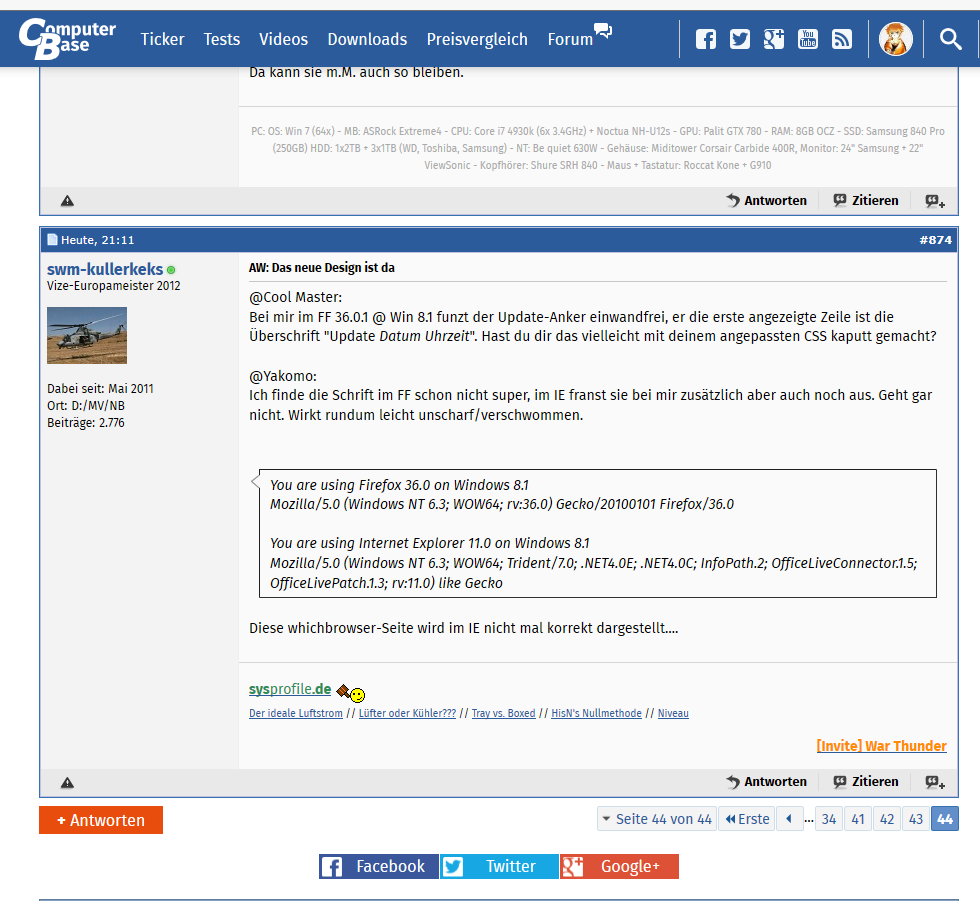Share the thread via the Google+ button
The image size is (980, 901).
[619, 867]
